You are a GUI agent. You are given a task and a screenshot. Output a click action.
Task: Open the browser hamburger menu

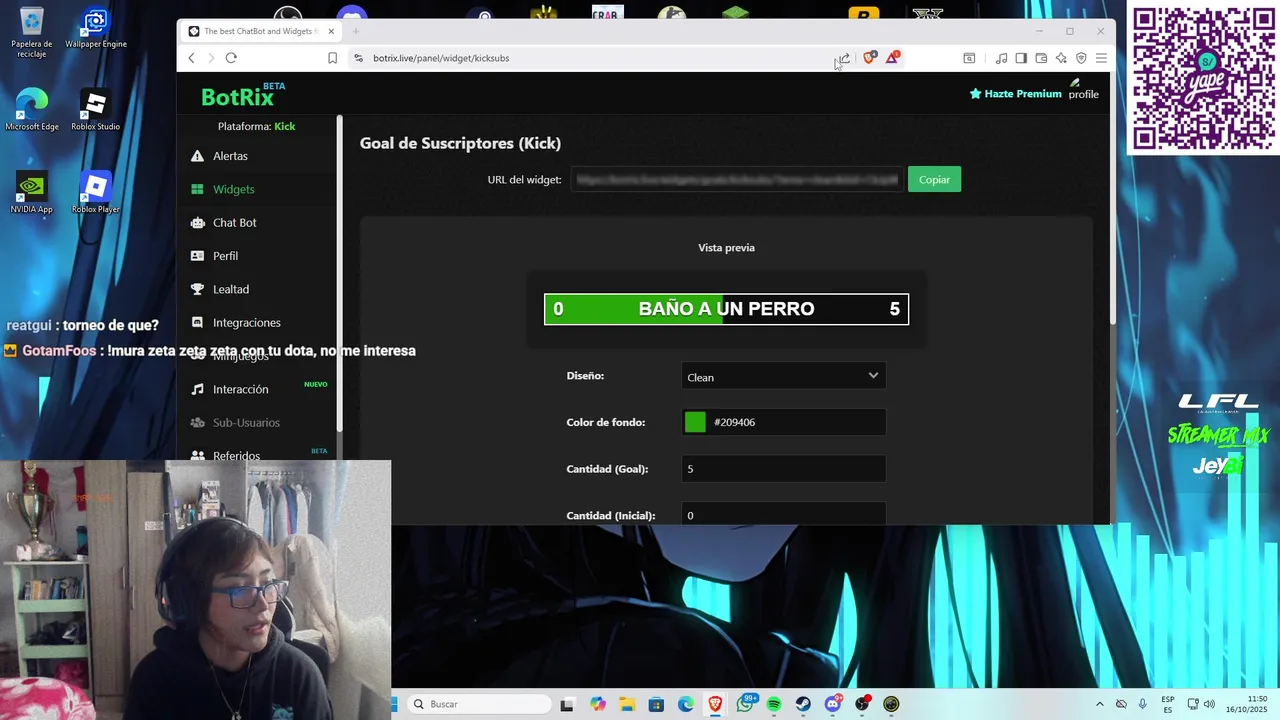[1101, 58]
